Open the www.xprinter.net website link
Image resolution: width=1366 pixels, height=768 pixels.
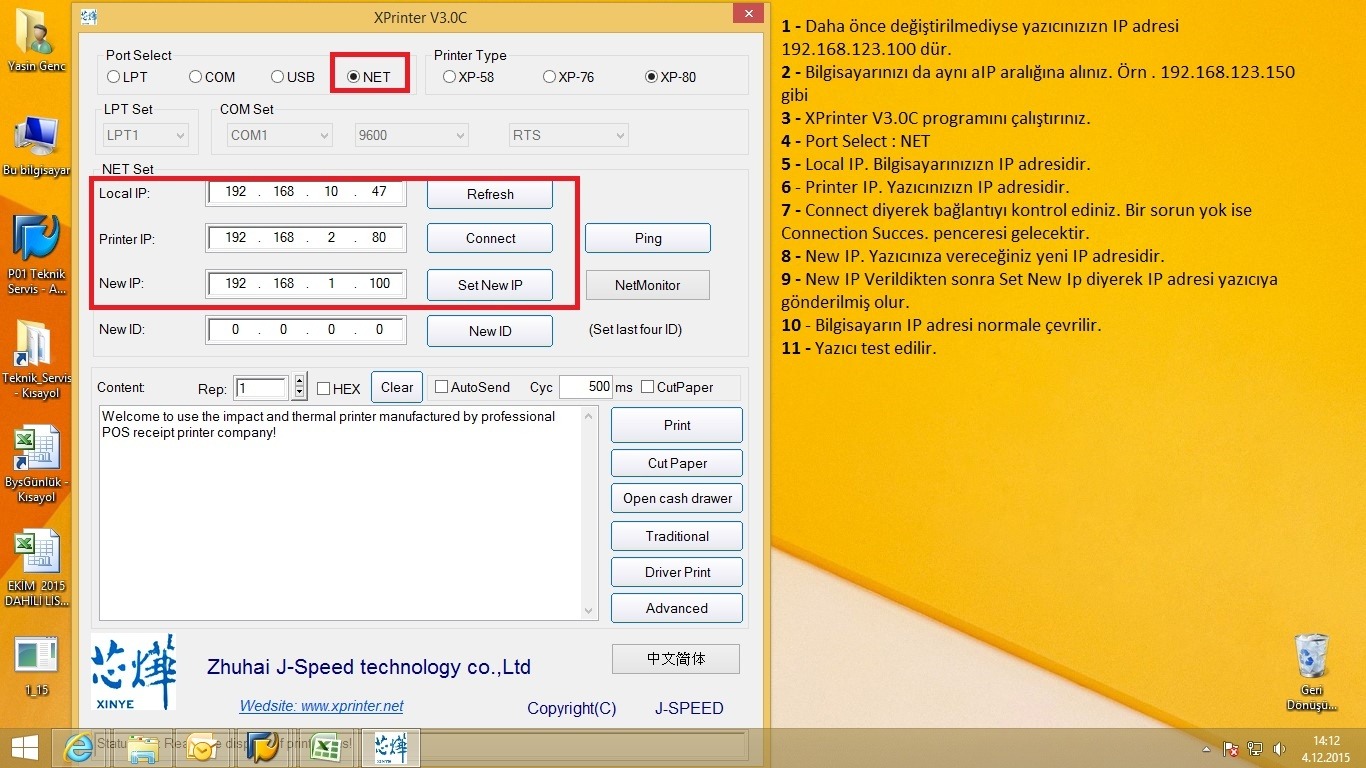click(321, 706)
